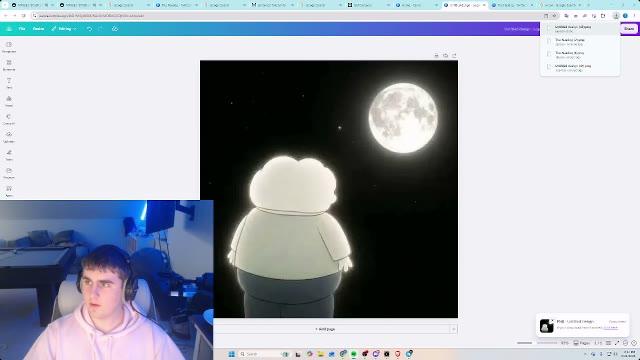
Task: Click the thumbnail in the download notification
Action: coord(547,325)
